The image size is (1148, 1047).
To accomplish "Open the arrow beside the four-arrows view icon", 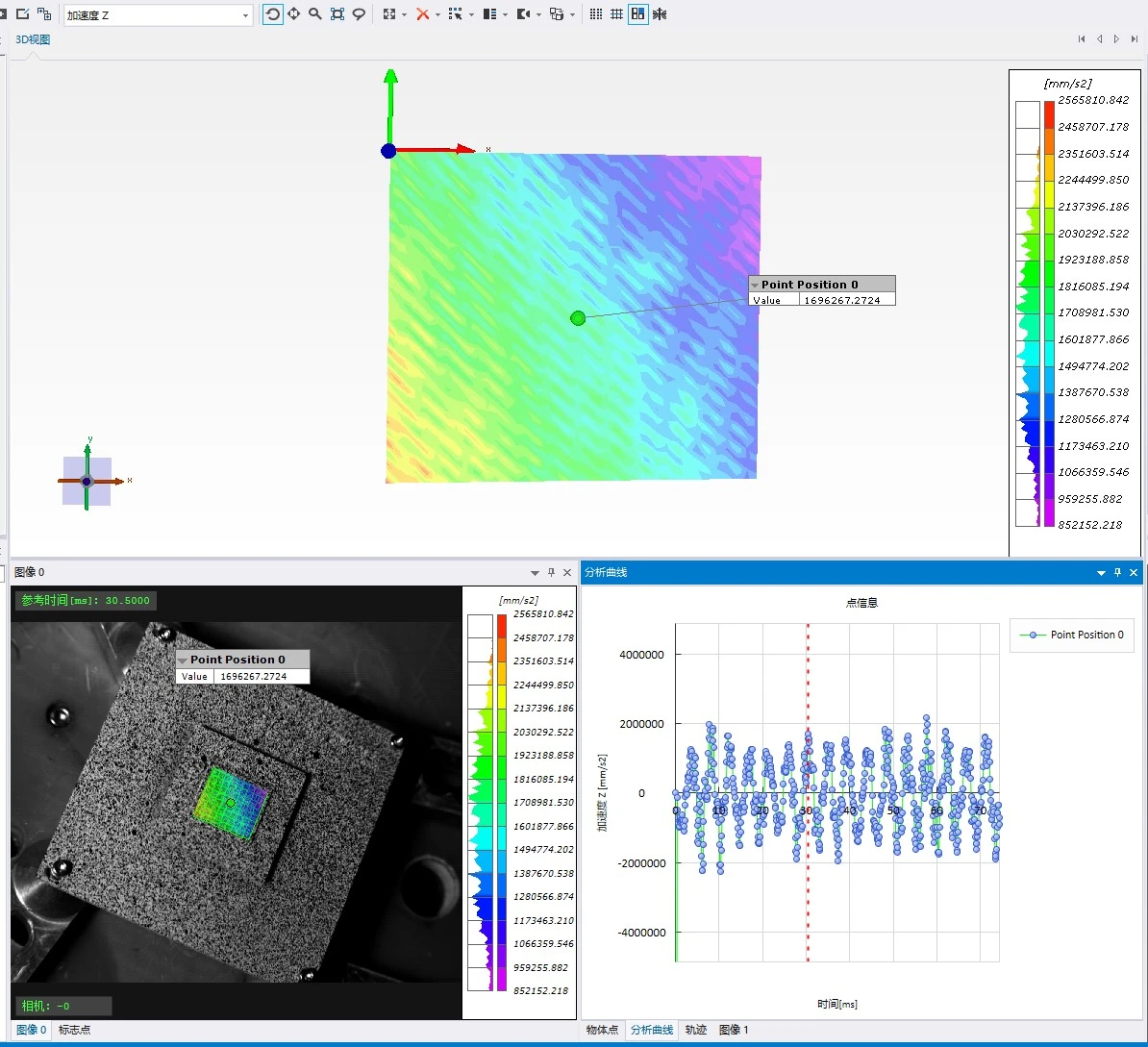I will pyautogui.click(x=404, y=14).
